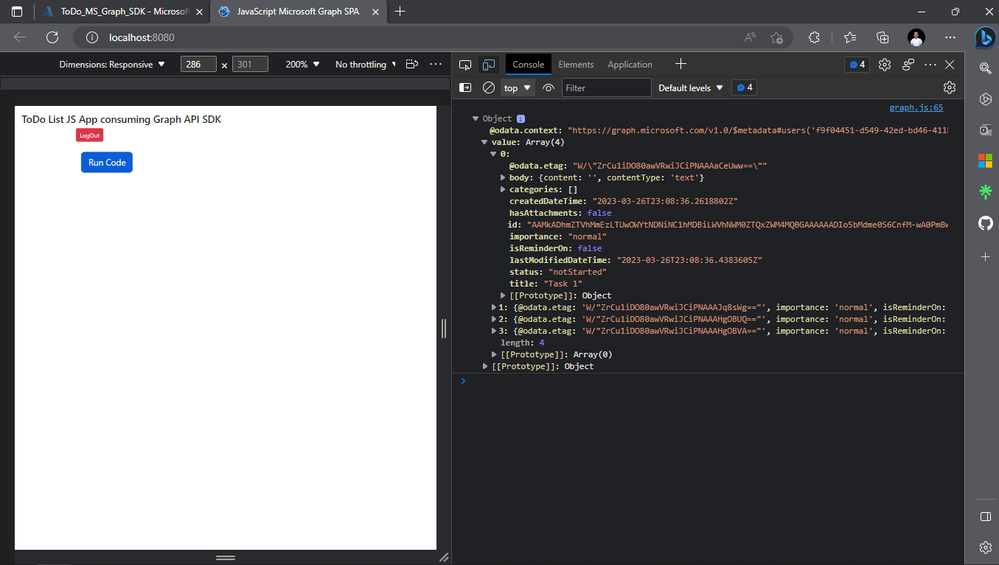
Task: Switch to the Application tab
Action: pyautogui.click(x=629, y=64)
